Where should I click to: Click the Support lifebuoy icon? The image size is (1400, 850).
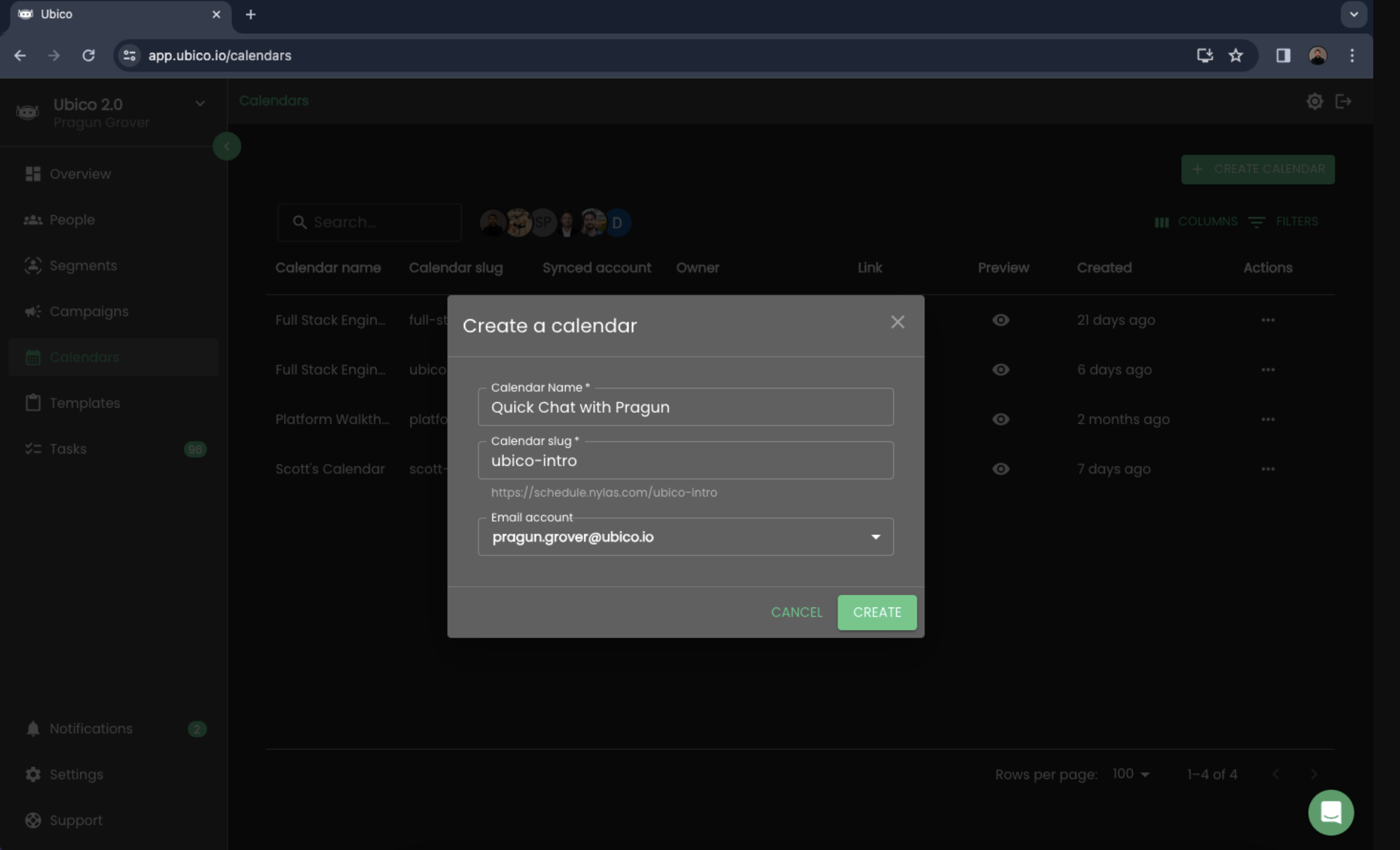coord(33,820)
